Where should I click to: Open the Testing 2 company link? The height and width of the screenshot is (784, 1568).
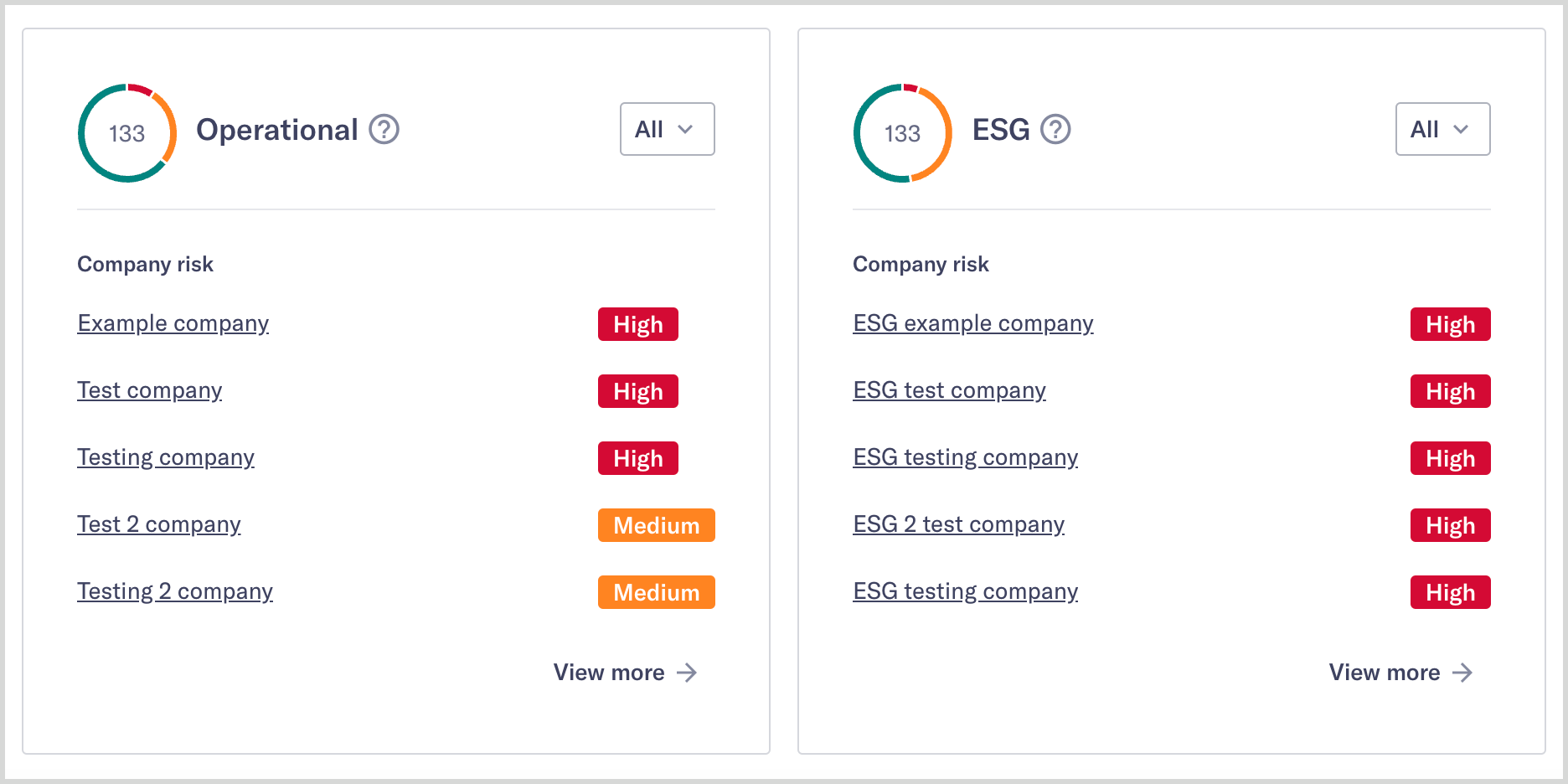pos(175,591)
